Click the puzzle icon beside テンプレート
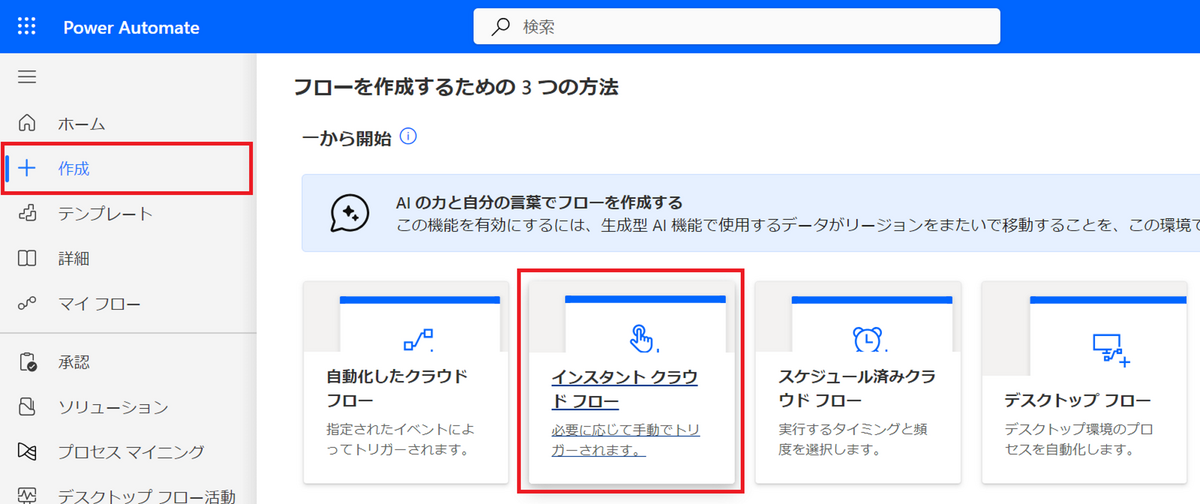Image resolution: width=1200 pixels, height=504 pixels. click(27, 213)
